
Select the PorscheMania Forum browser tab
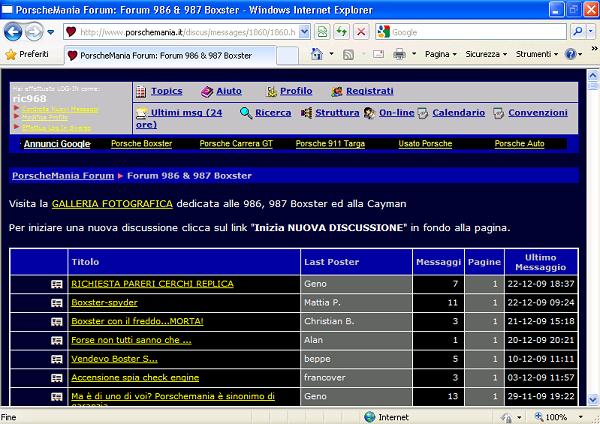click(x=170, y=55)
